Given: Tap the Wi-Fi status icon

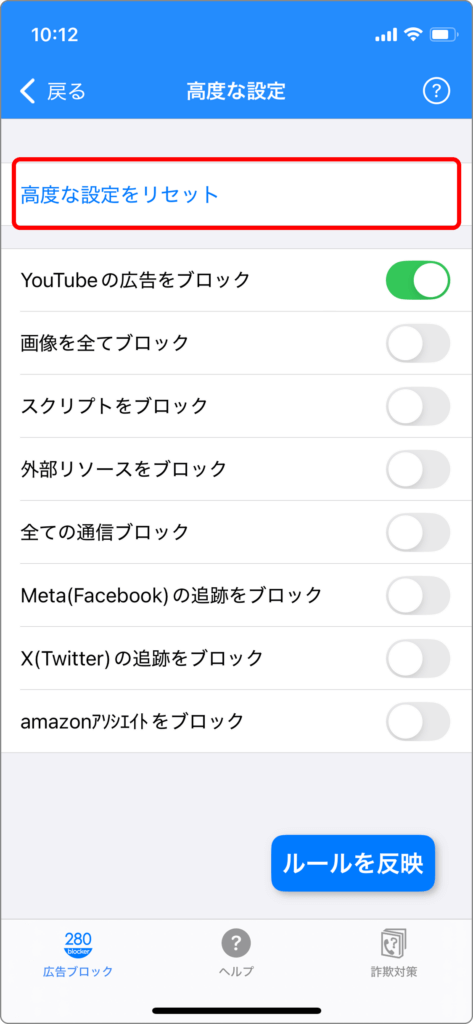Looking at the screenshot, I should (x=413, y=35).
